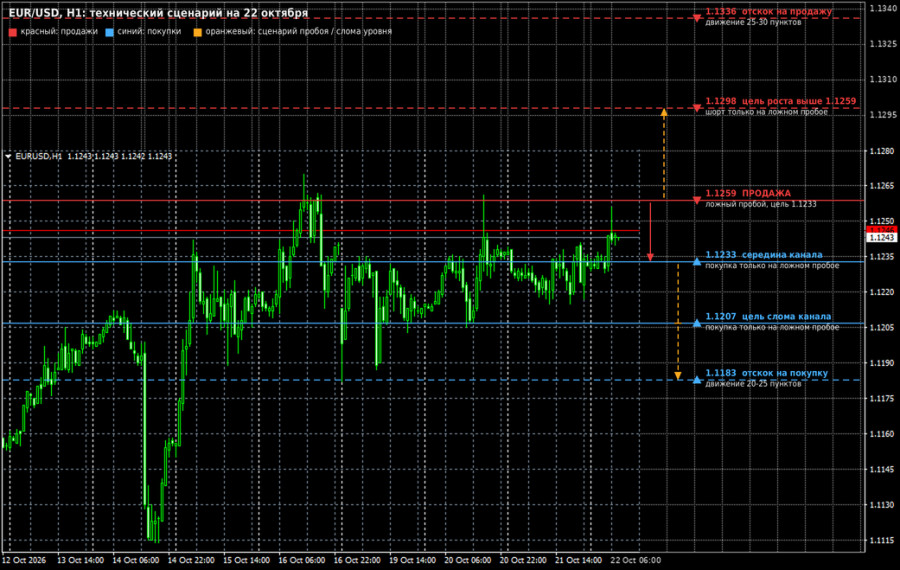Image resolution: width=900 pixels, height=570 pixels.
Task: Click price axis value 1.1325
Action: (882, 44)
